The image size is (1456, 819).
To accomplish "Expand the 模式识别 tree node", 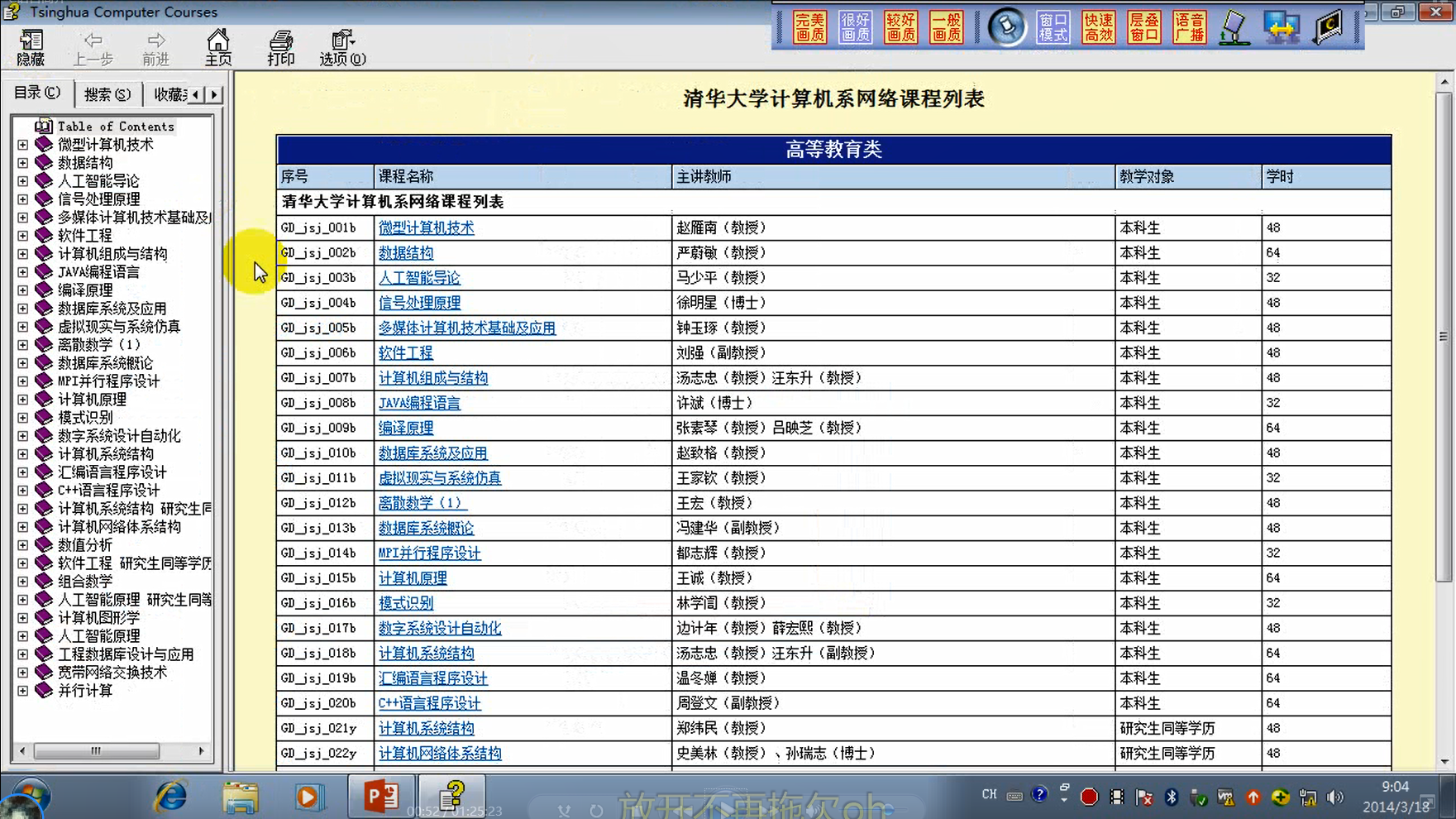I will [23, 418].
